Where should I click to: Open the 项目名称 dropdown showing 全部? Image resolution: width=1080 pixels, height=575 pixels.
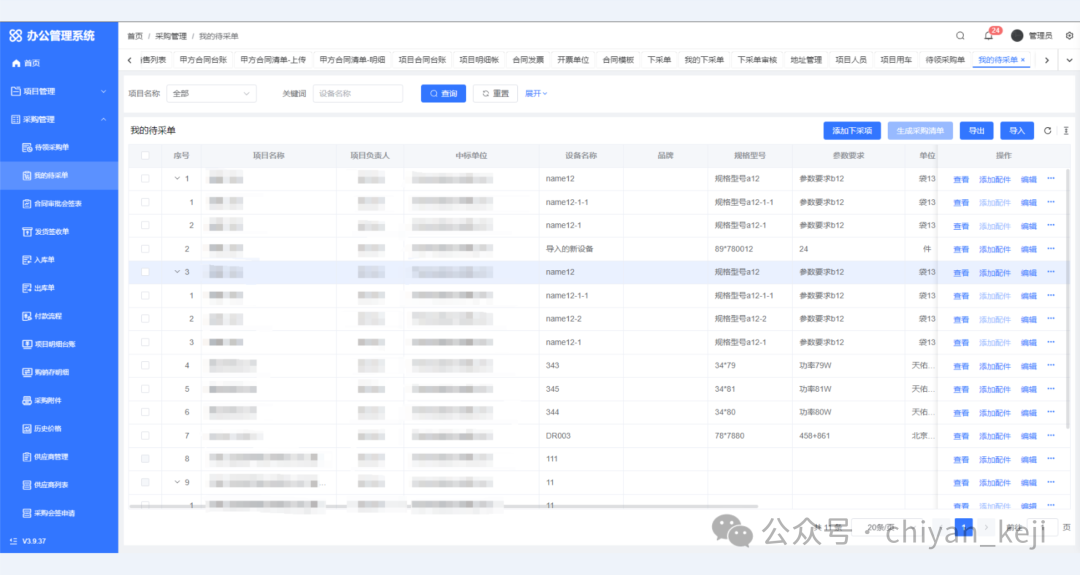212,94
